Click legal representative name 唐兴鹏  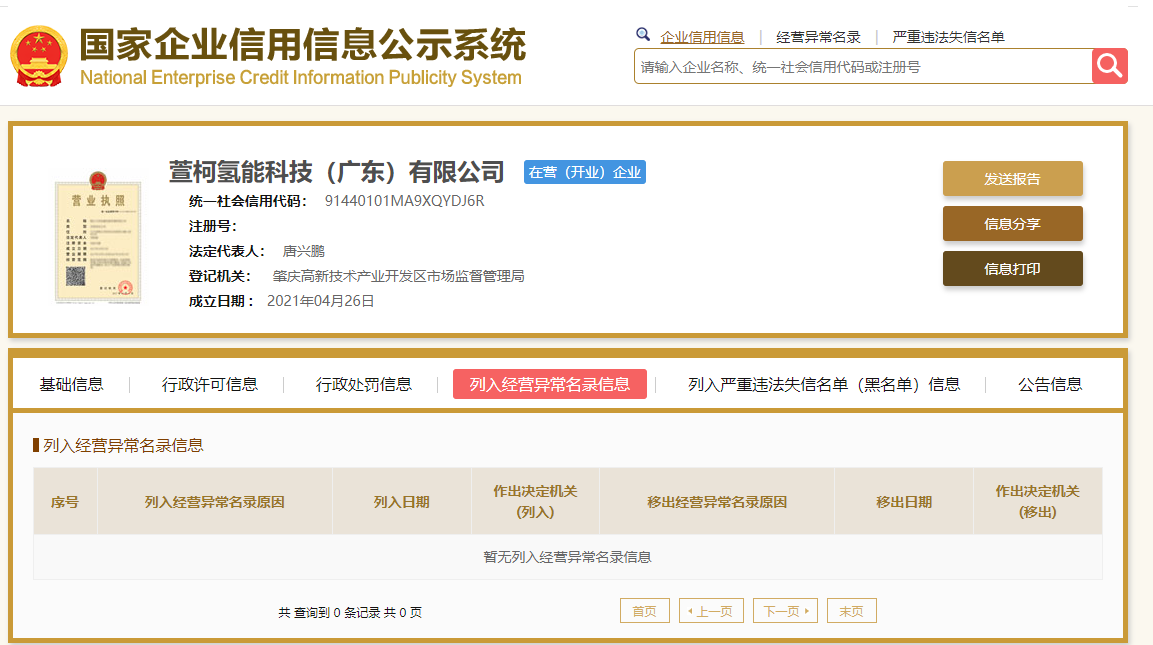(x=304, y=252)
